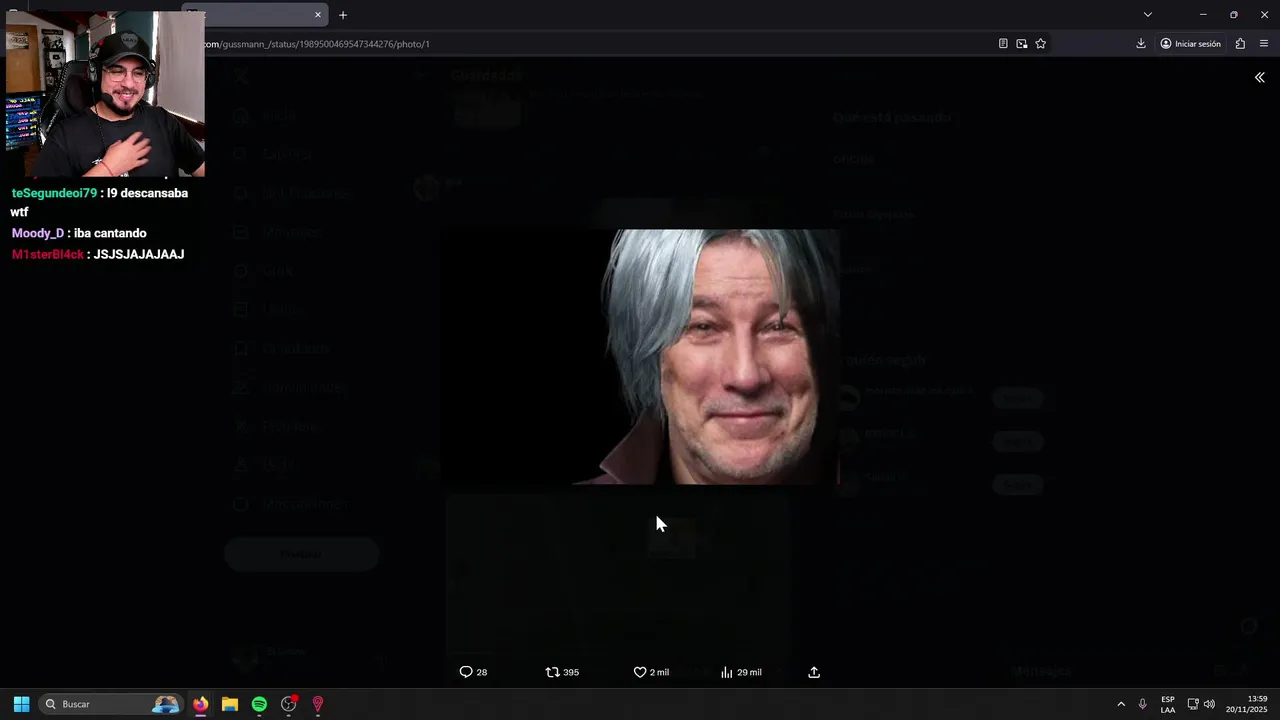Repost using the retweet icon showing 395
The image size is (1280, 720).
[562, 672]
